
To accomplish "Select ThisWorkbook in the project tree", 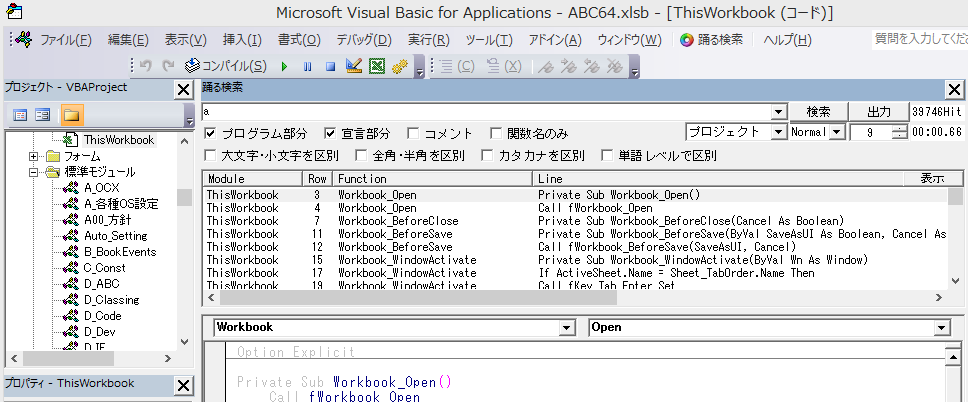I will [x=119, y=140].
